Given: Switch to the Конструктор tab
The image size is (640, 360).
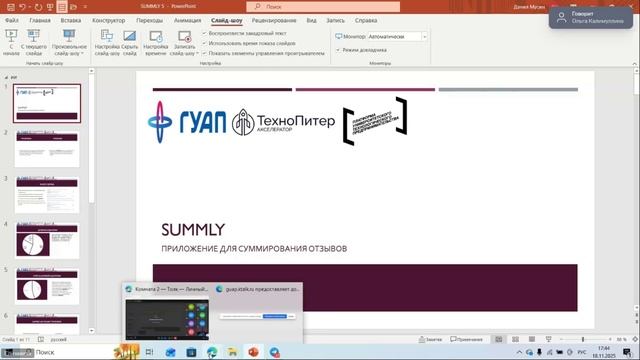Looking at the screenshot, I should pyautogui.click(x=109, y=20).
